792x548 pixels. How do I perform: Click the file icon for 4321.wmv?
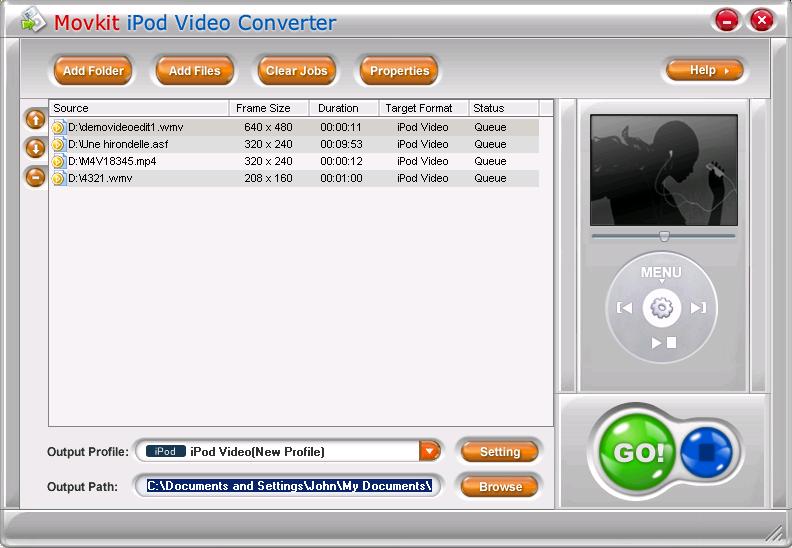point(59,178)
